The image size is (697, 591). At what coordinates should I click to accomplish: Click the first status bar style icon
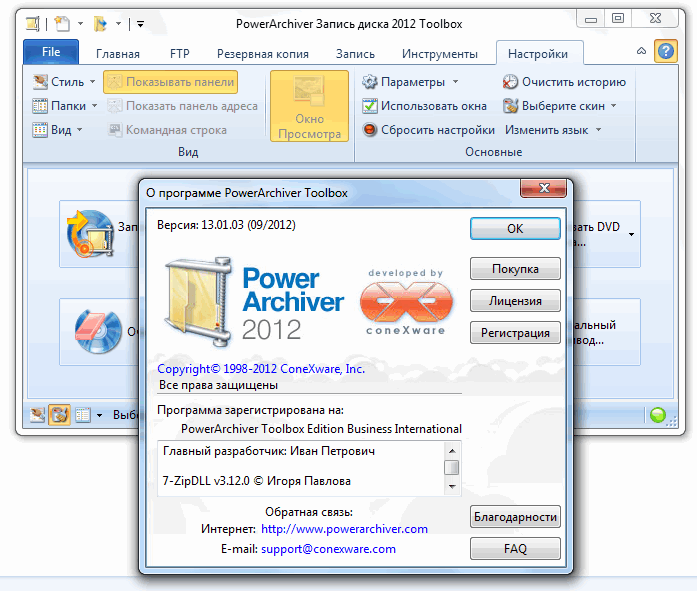point(37,415)
